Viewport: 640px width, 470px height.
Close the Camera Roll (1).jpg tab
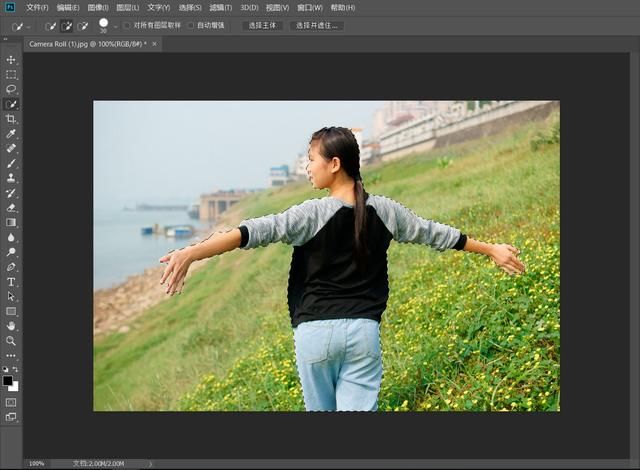tap(154, 44)
